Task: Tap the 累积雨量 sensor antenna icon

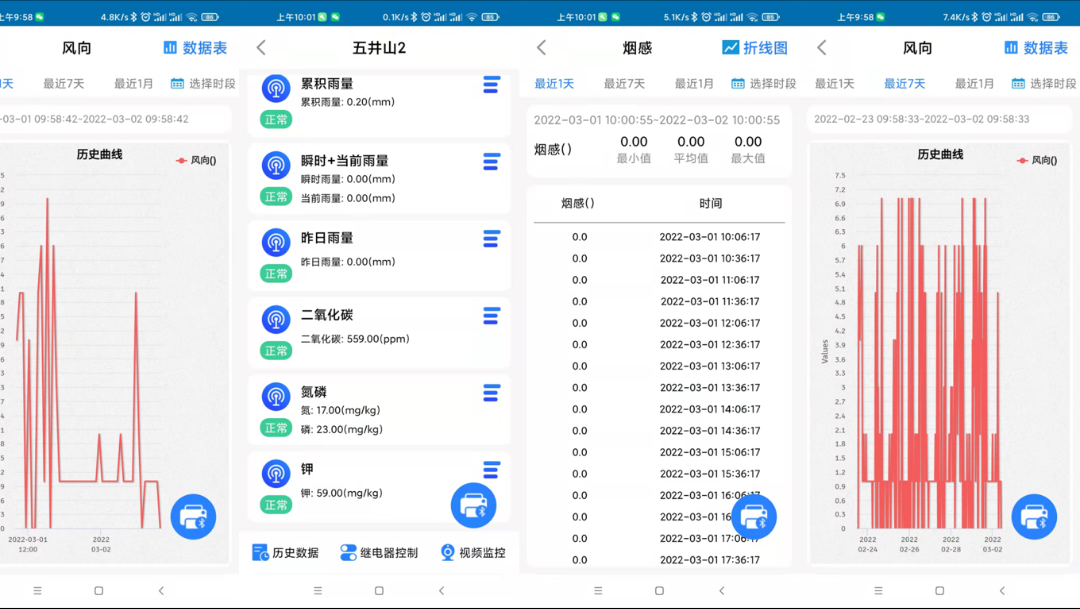Action: click(276, 88)
